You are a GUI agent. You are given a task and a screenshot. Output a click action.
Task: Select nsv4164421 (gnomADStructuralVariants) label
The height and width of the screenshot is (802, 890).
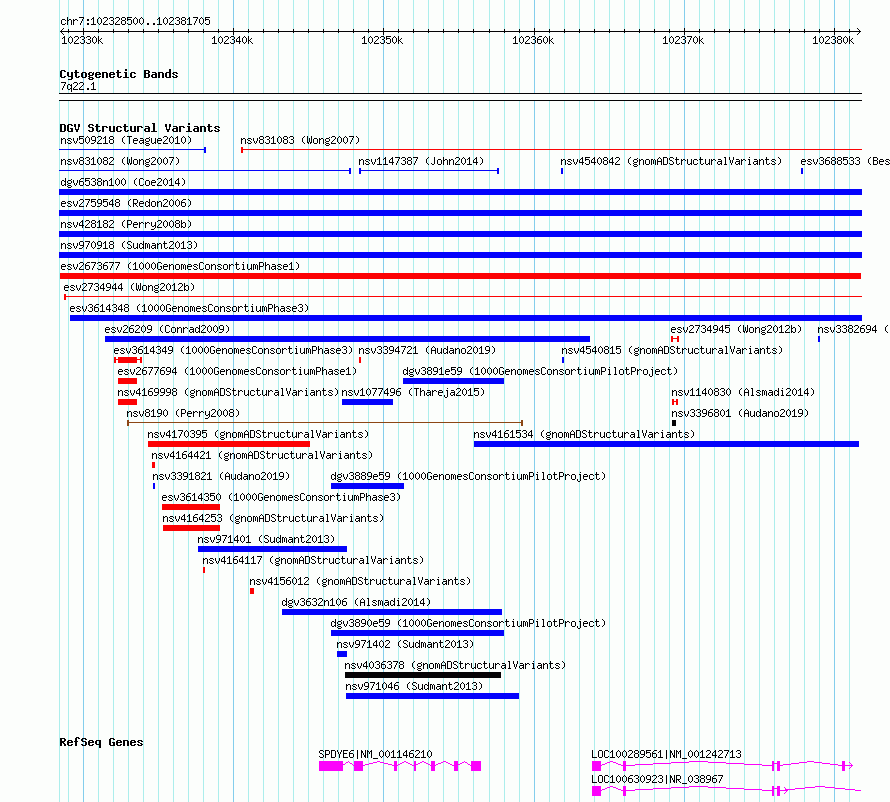[262, 455]
